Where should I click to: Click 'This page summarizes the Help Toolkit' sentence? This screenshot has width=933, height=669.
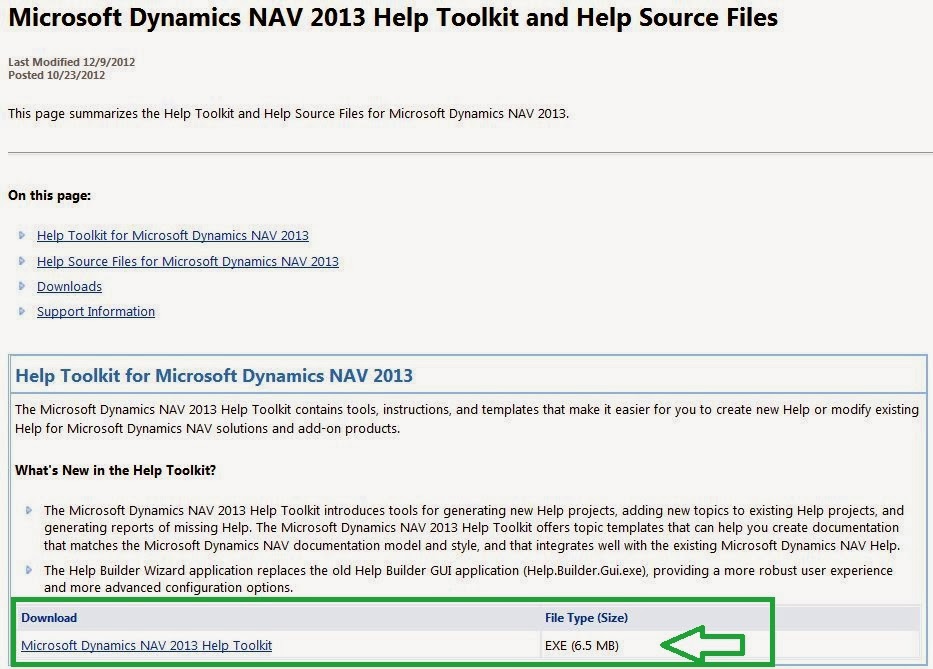click(289, 114)
